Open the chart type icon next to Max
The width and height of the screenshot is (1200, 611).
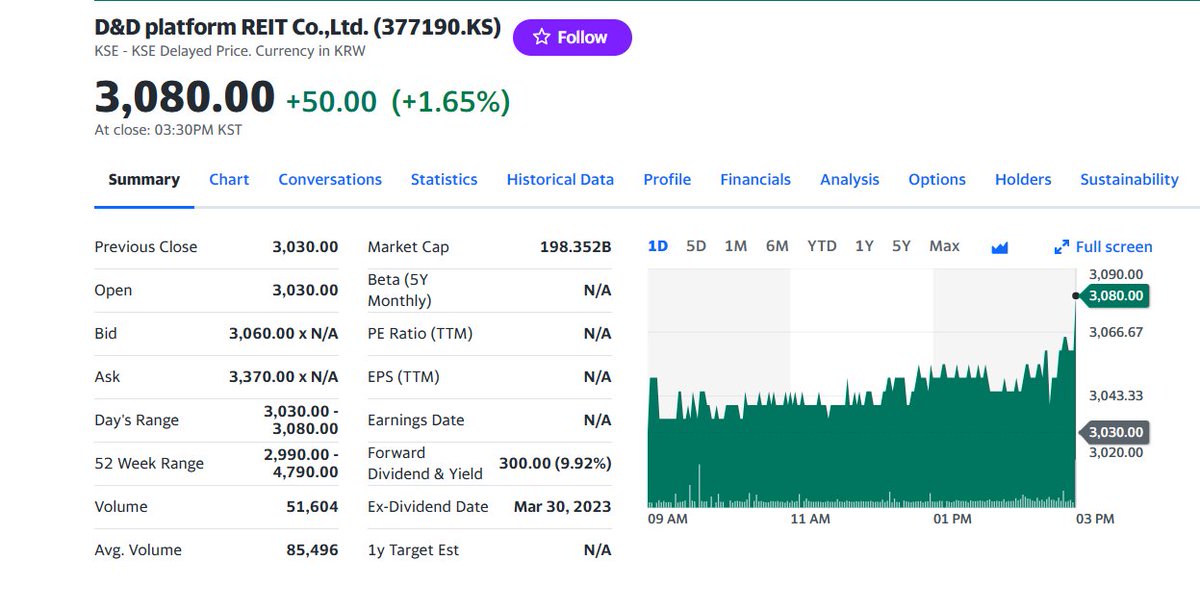(x=999, y=247)
